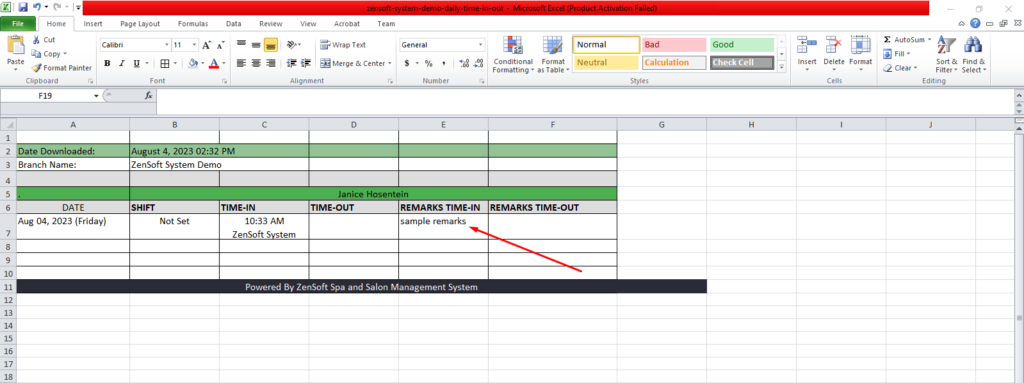The width and height of the screenshot is (1024, 383).
Task: Click the Orientation text angle icon
Action: [293, 45]
